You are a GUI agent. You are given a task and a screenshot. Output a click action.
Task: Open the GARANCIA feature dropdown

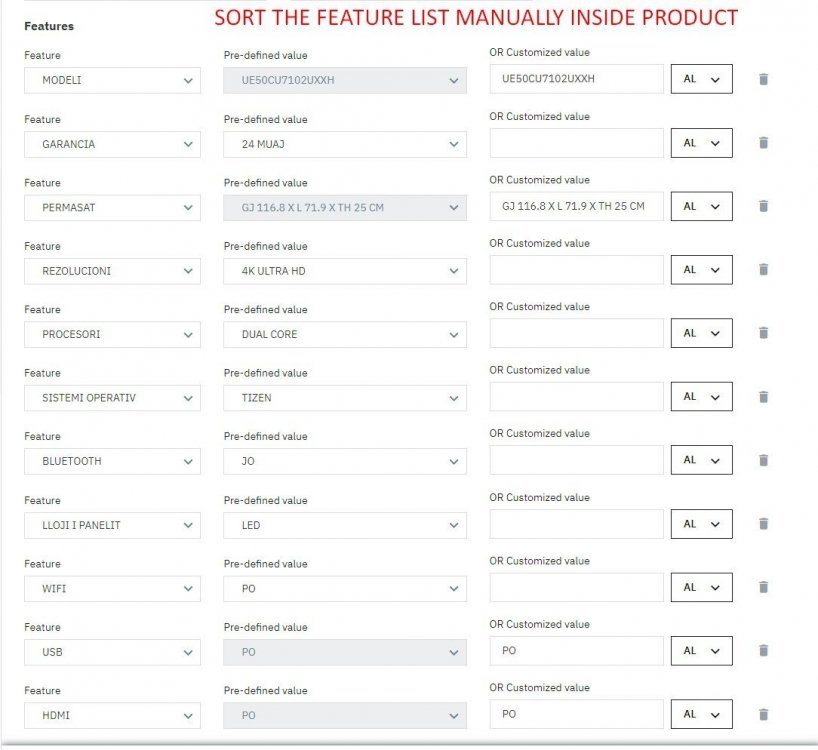point(112,144)
